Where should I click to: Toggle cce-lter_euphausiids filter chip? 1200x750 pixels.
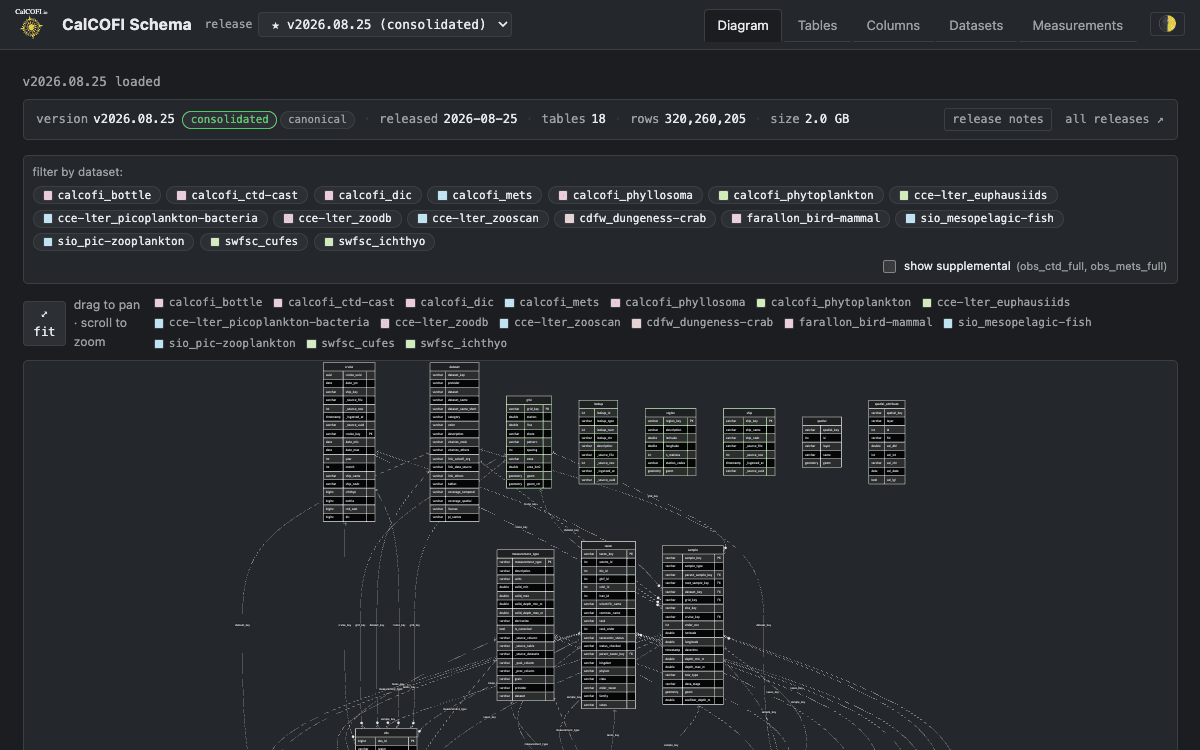(x=974, y=195)
